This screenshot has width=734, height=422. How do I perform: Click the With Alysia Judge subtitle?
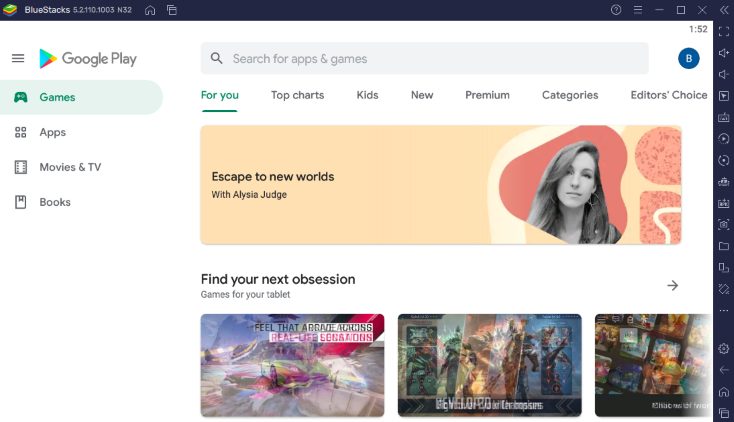(x=249, y=194)
